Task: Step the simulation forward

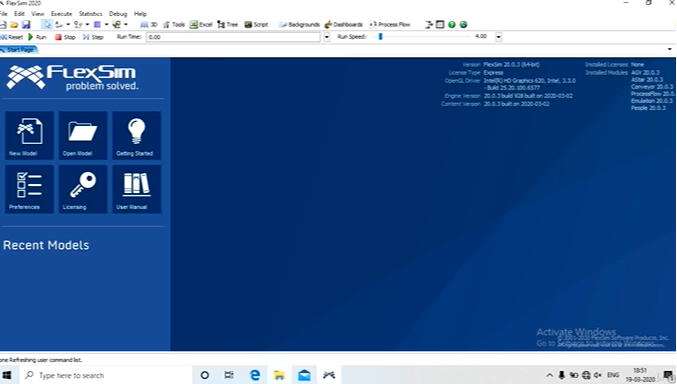Action: (x=93, y=37)
